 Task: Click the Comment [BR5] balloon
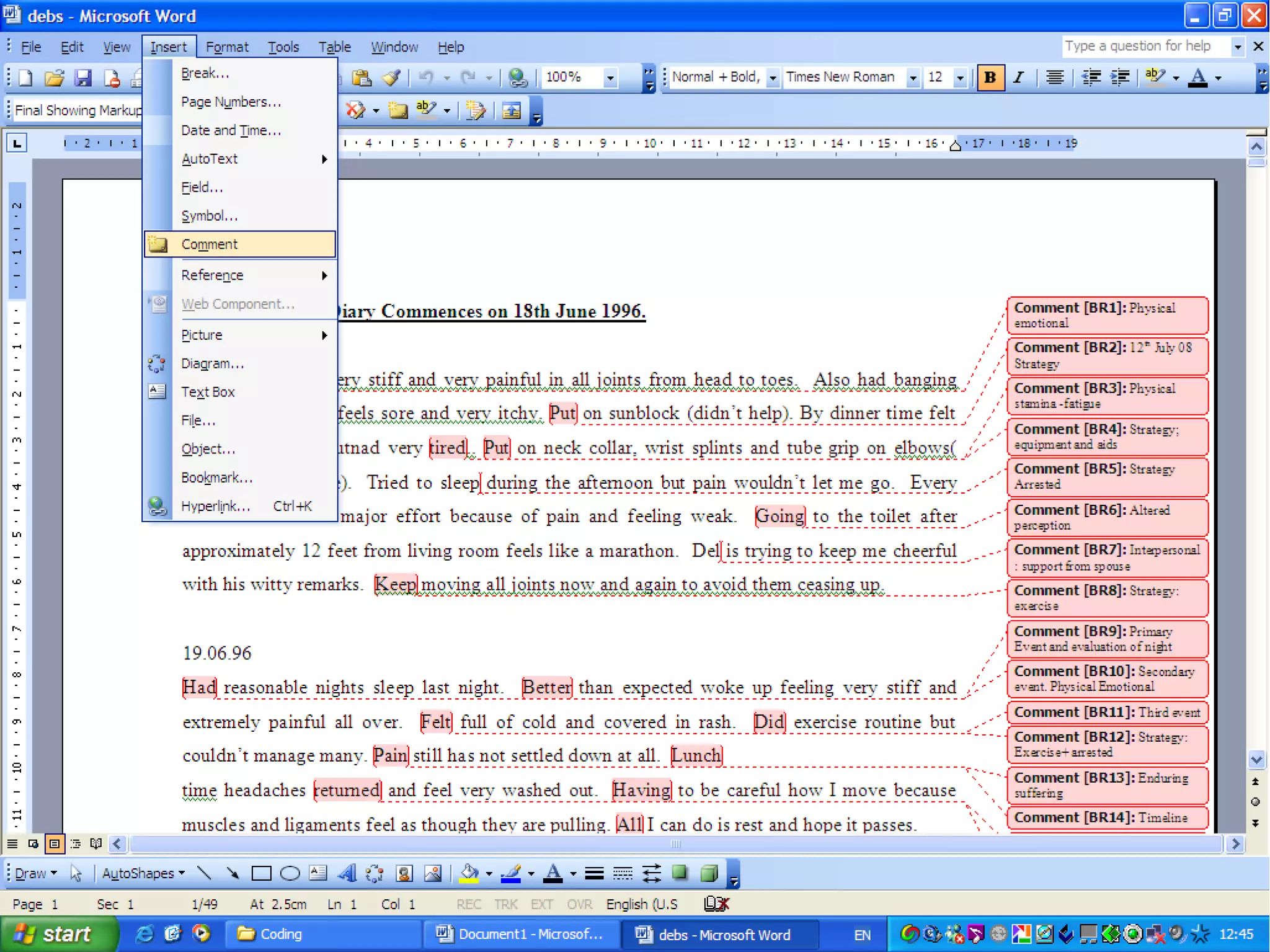tap(1107, 476)
